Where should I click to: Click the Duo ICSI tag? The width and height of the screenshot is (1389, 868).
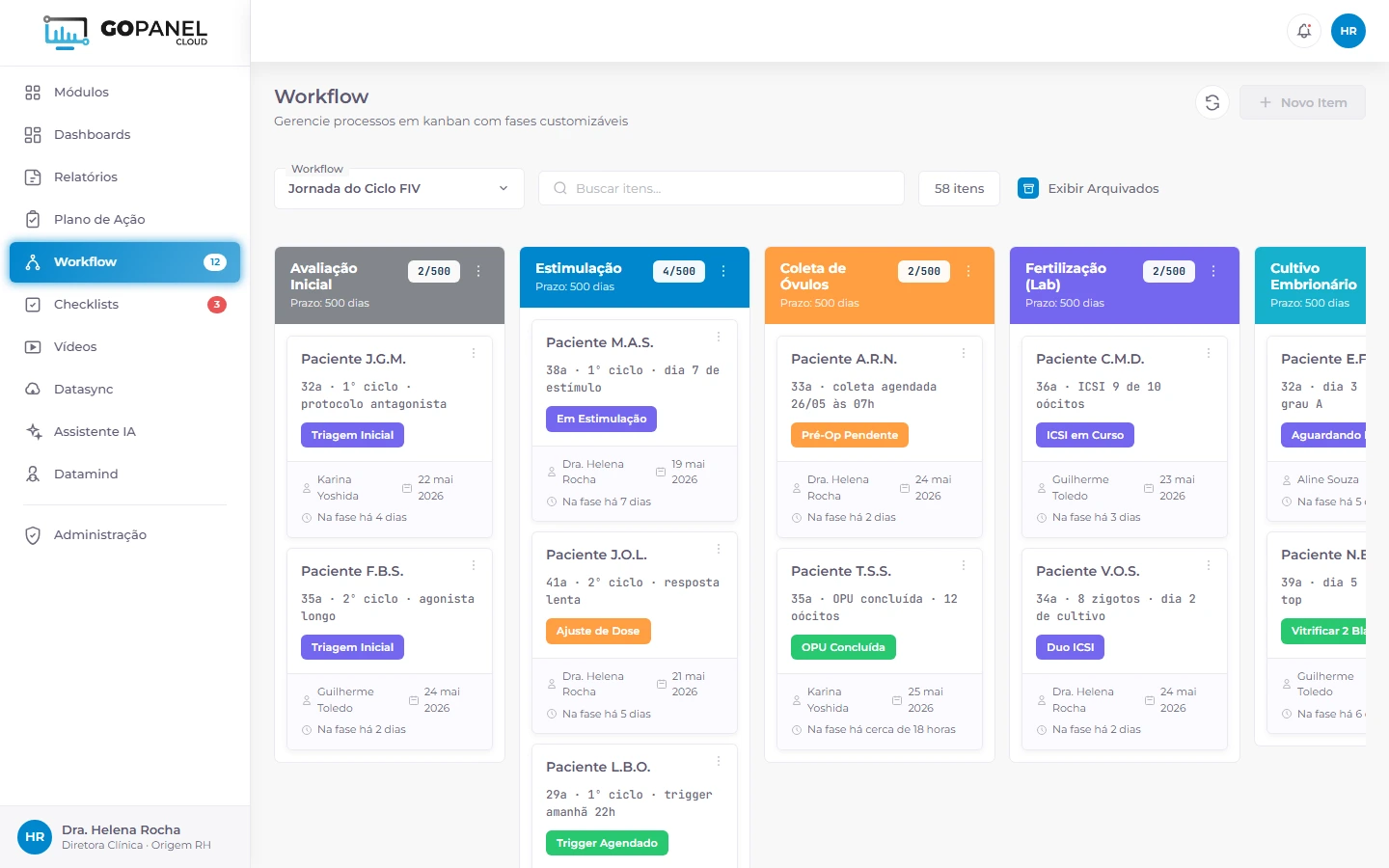click(x=1070, y=647)
